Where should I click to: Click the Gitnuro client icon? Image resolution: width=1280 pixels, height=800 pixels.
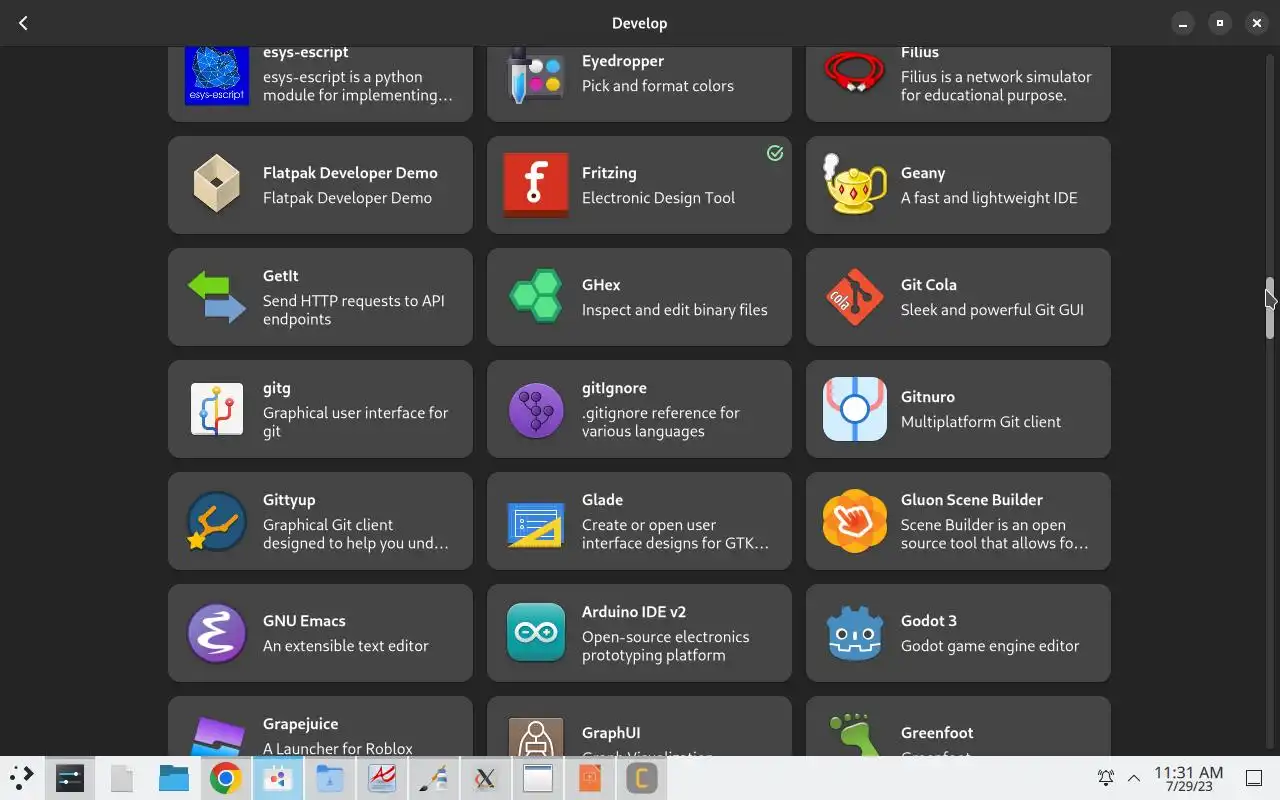click(x=854, y=409)
